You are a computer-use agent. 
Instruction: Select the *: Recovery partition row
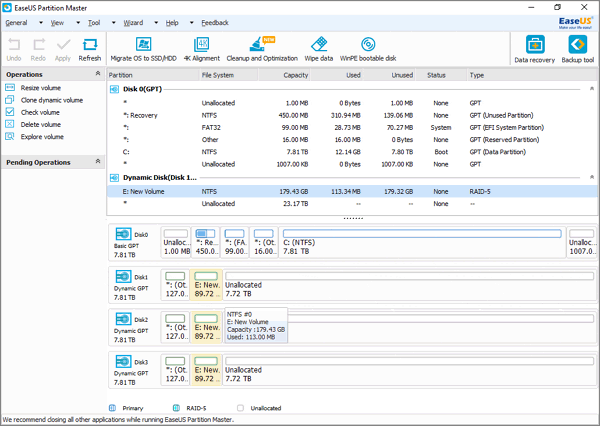point(352,115)
